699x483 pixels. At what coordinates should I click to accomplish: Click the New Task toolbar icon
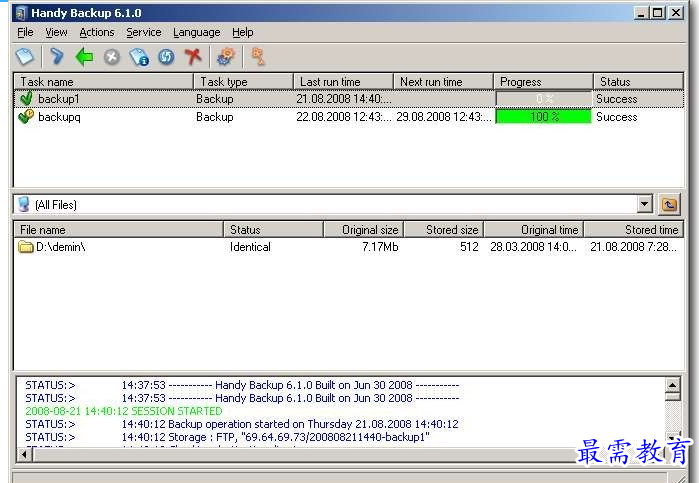25,57
